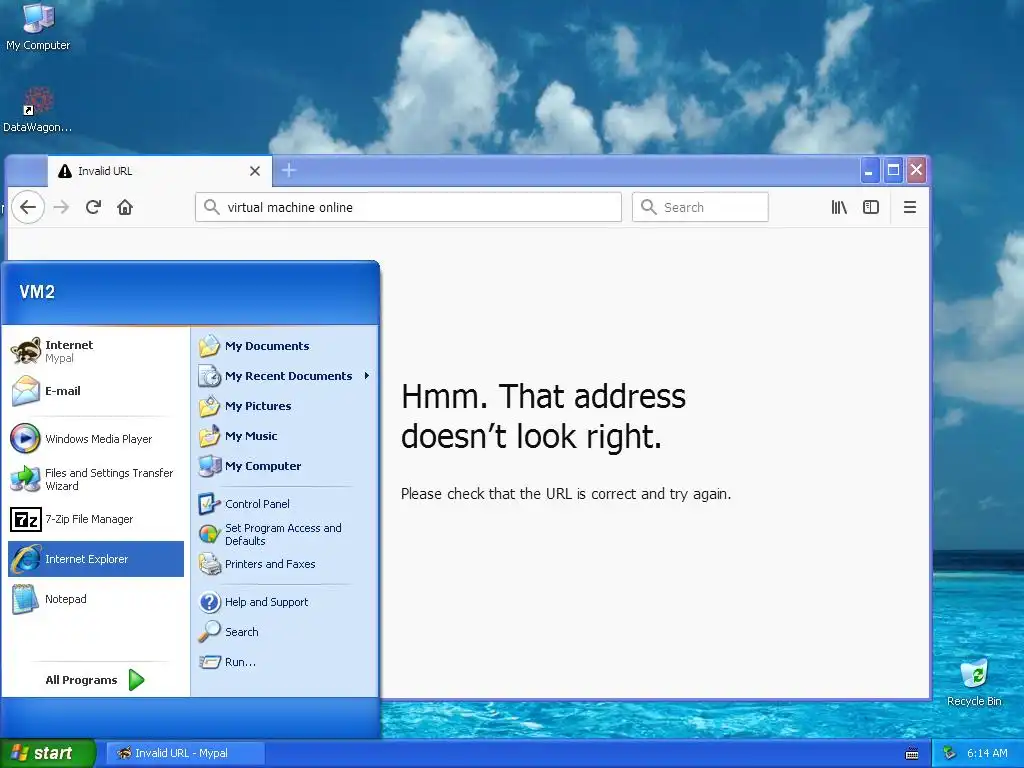Click the 'Hmm. That address doesn't look right.' heading
1024x768 pixels.
coord(543,417)
